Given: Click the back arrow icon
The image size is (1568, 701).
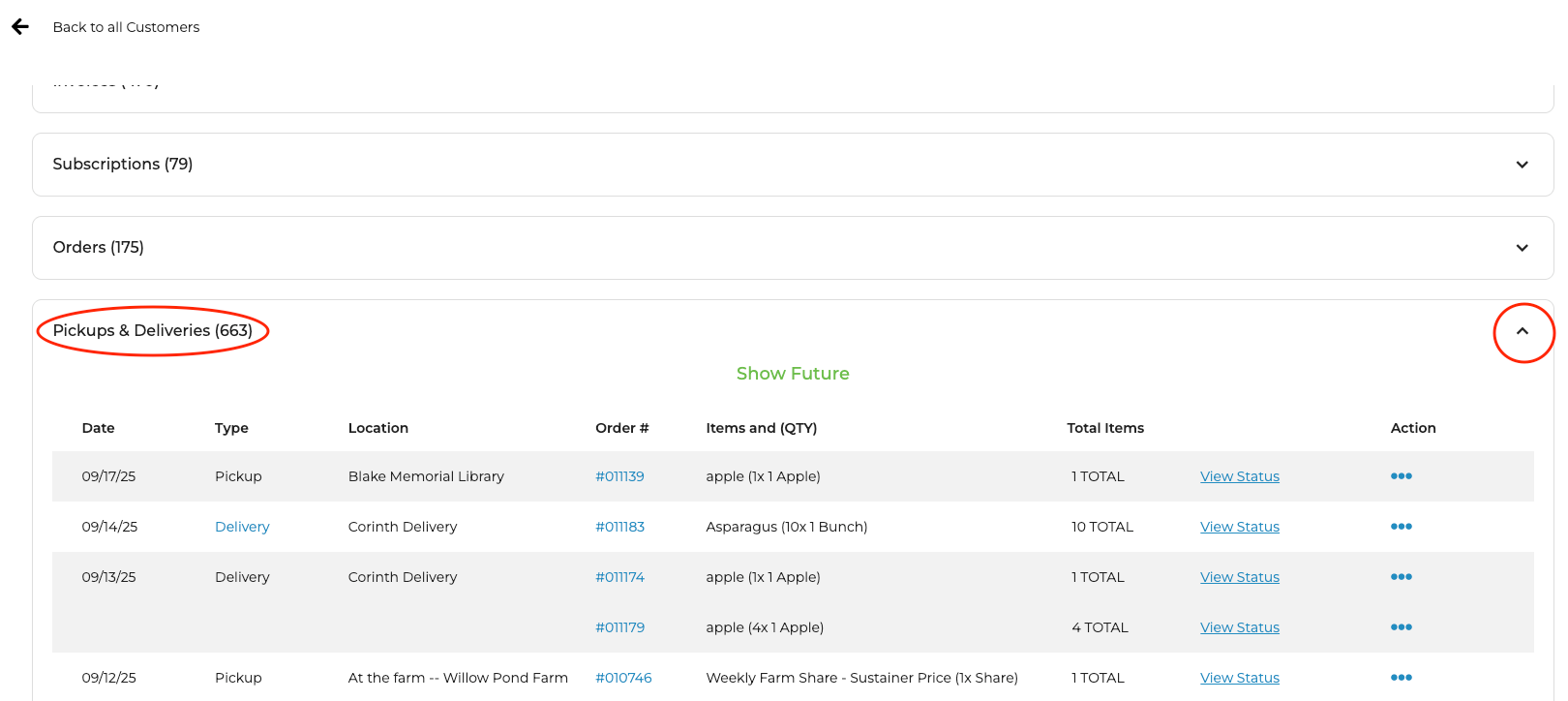Looking at the screenshot, I should (20, 27).
